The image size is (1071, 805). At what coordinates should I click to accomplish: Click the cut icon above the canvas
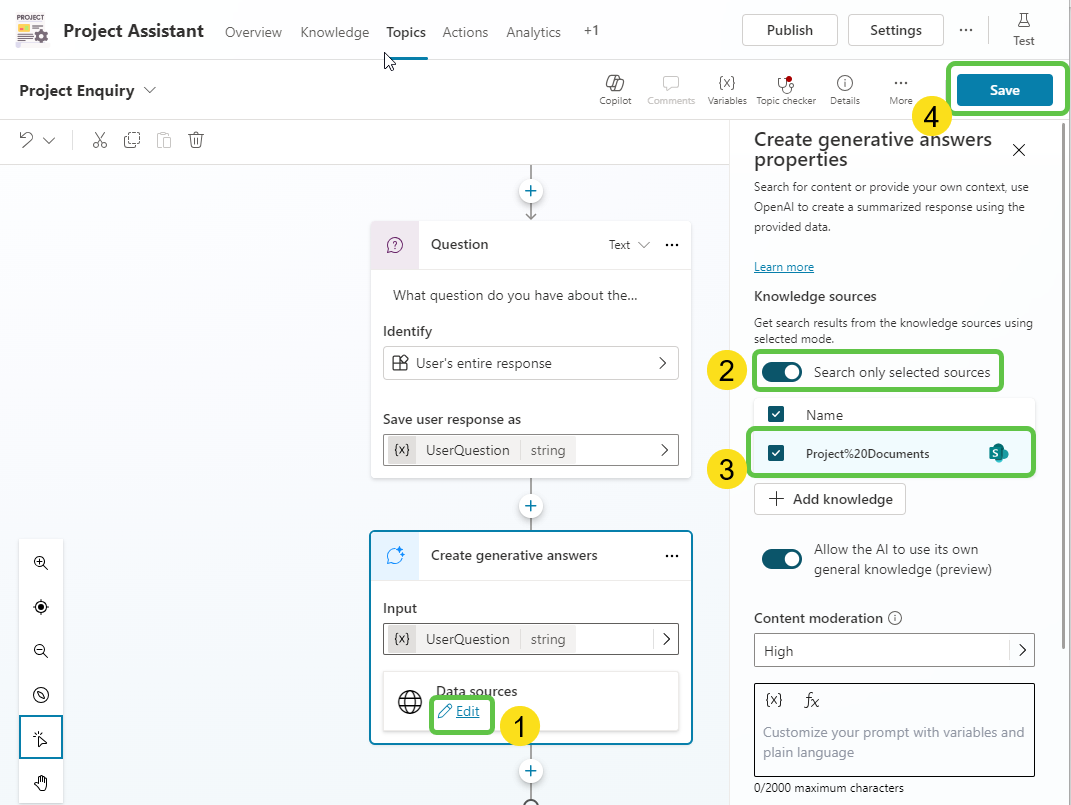pos(99,139)
